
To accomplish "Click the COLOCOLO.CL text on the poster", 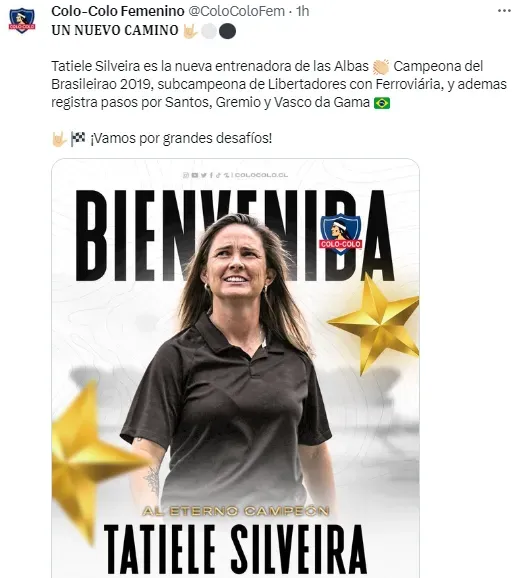I will click(261, 175).
